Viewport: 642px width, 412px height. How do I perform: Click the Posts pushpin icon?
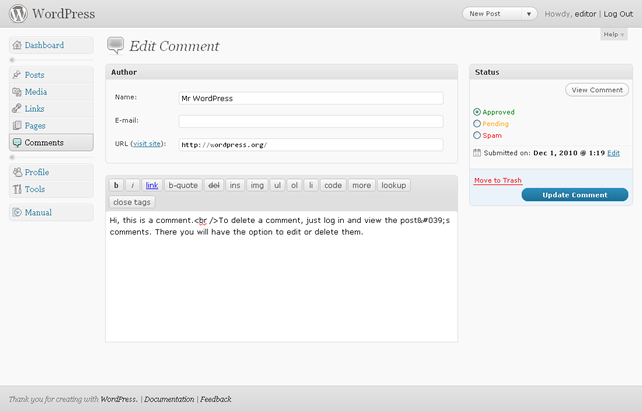(17, 75)
